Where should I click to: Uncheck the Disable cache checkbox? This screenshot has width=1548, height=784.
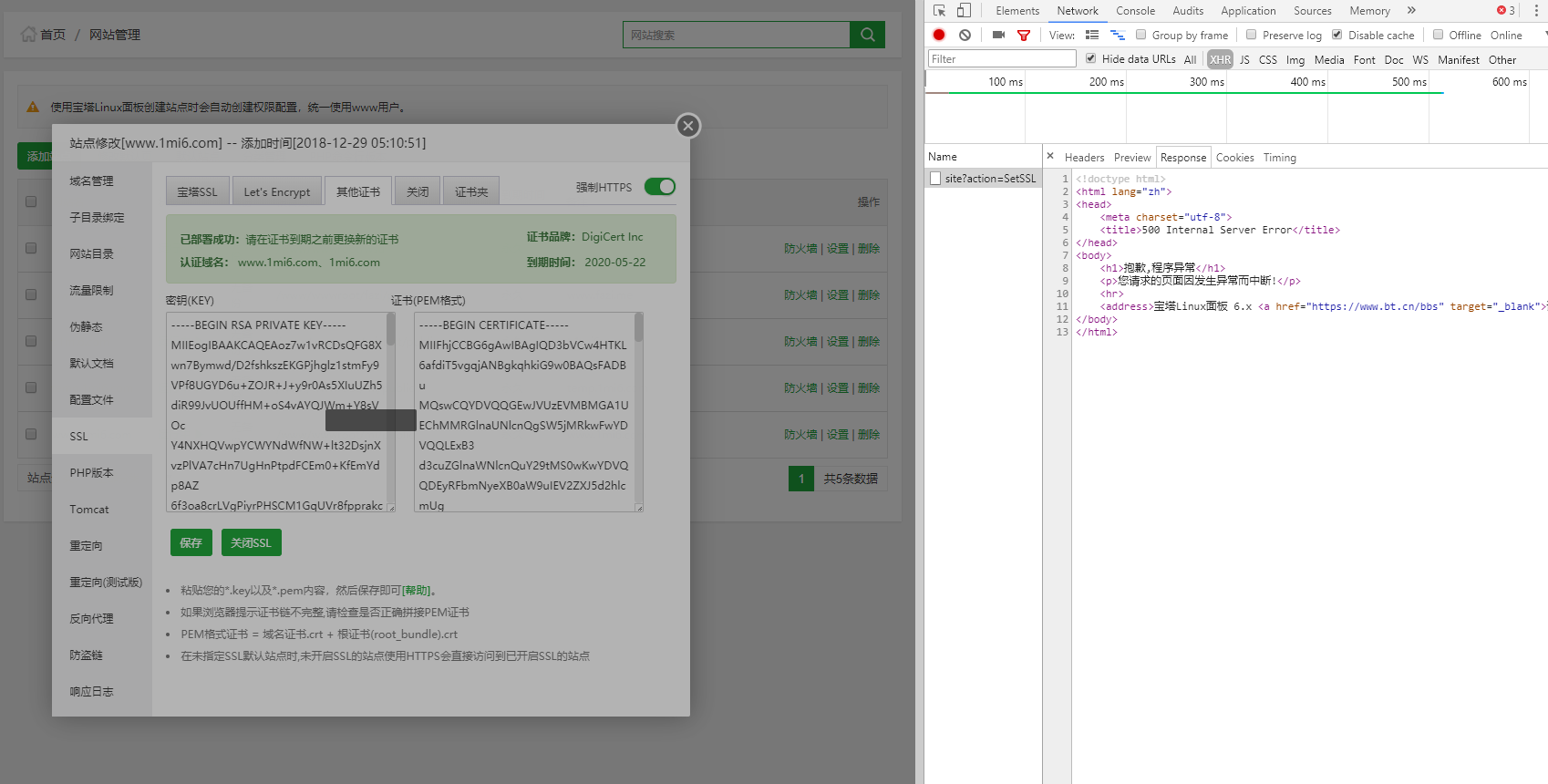[x=1336, y=35]
